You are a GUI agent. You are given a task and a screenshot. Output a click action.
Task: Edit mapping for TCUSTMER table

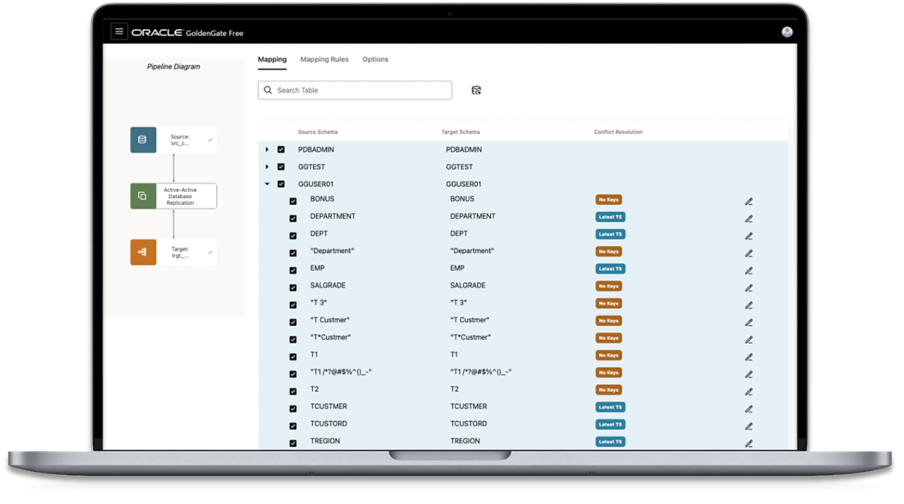pos(748,409)
